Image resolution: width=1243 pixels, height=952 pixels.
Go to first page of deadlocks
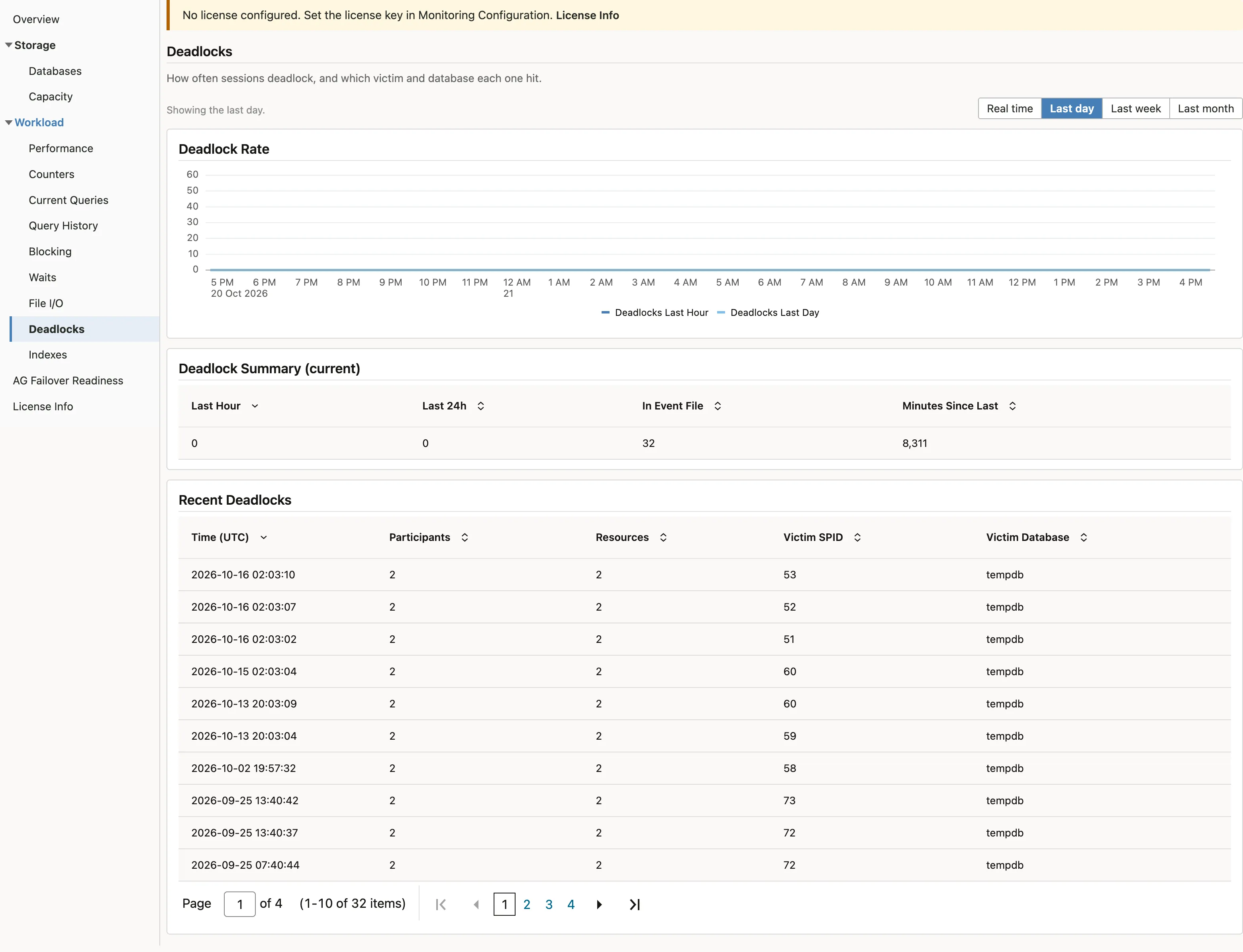pos(441,904)
